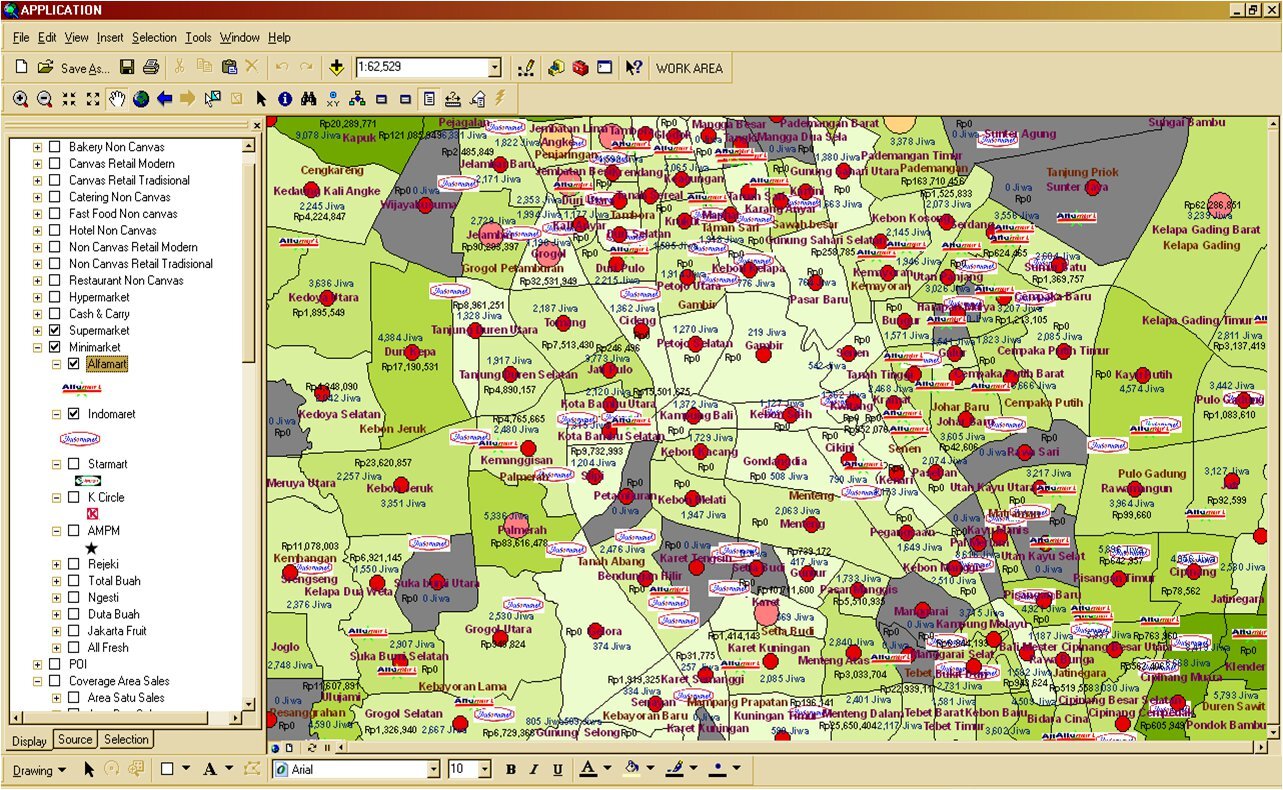
Task: Expand the Hotel Non Canvas layer
Action: tap(38, 230)
